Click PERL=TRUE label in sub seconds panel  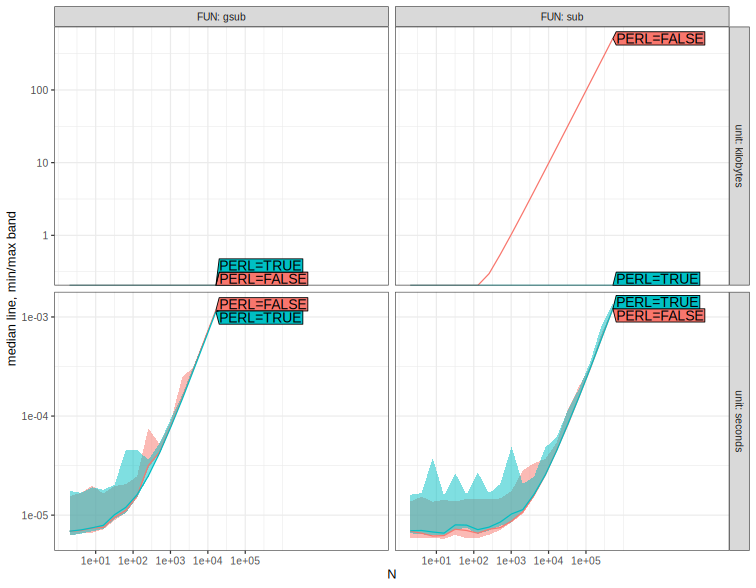(657, 302)
